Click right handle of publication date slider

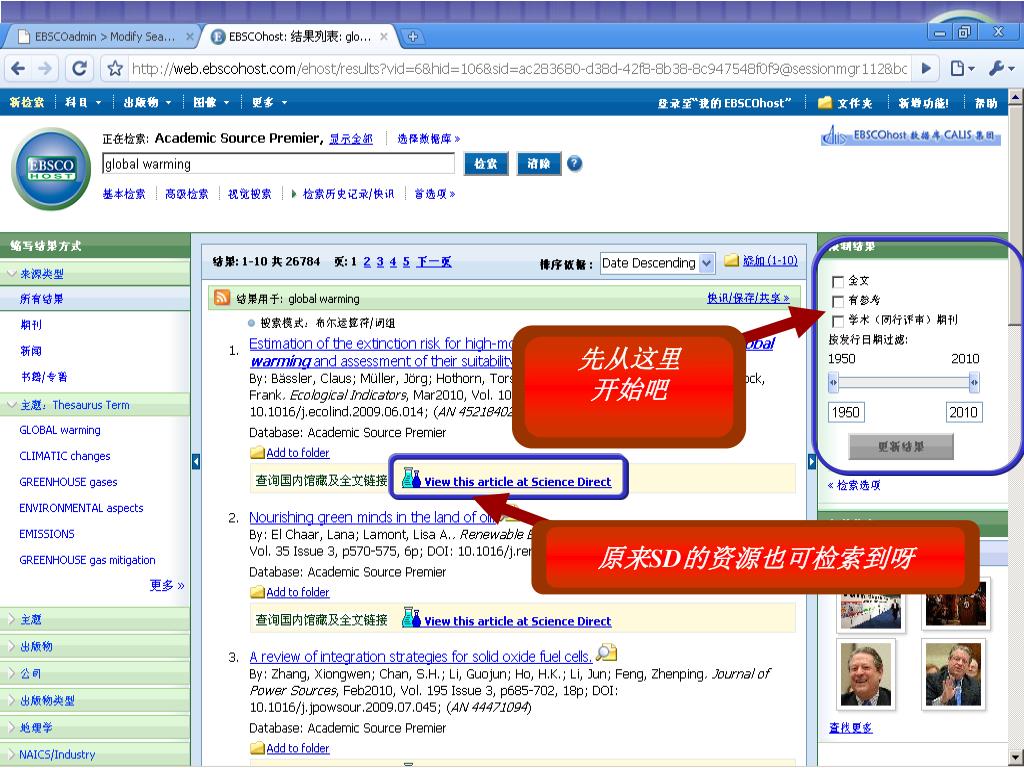click(x=974, y=382)
